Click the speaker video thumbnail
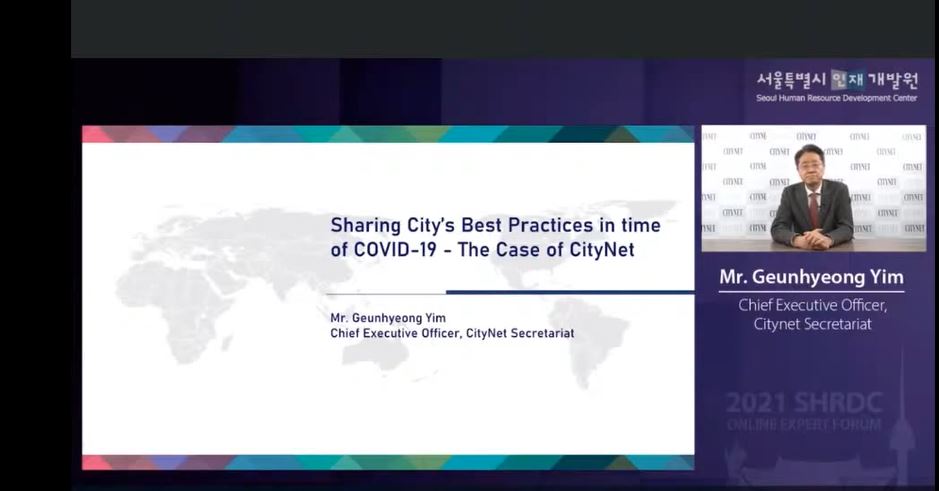This screenshot has height=491, width=939. click(x=813, y=188)
